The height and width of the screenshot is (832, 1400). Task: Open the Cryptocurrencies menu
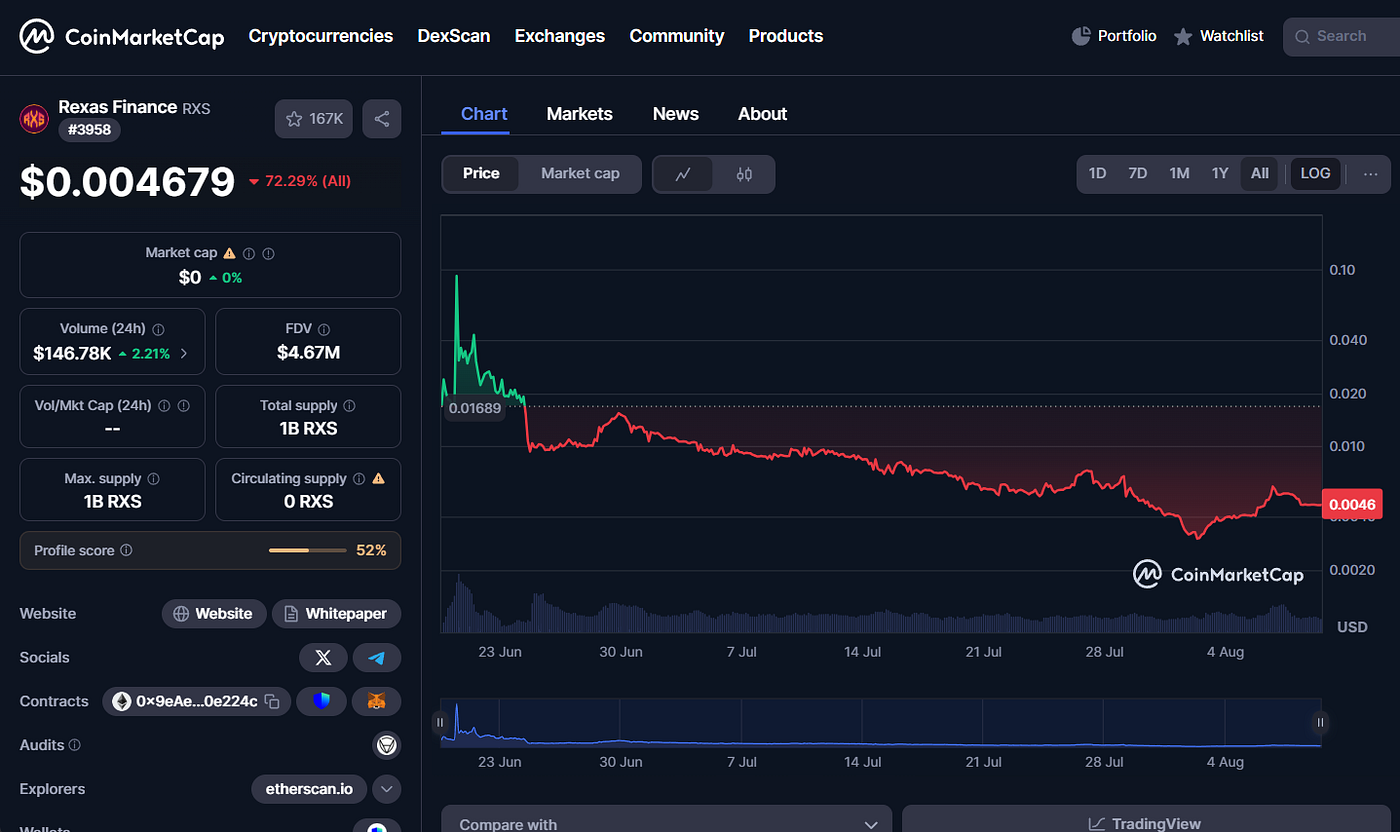pos(321,36)
